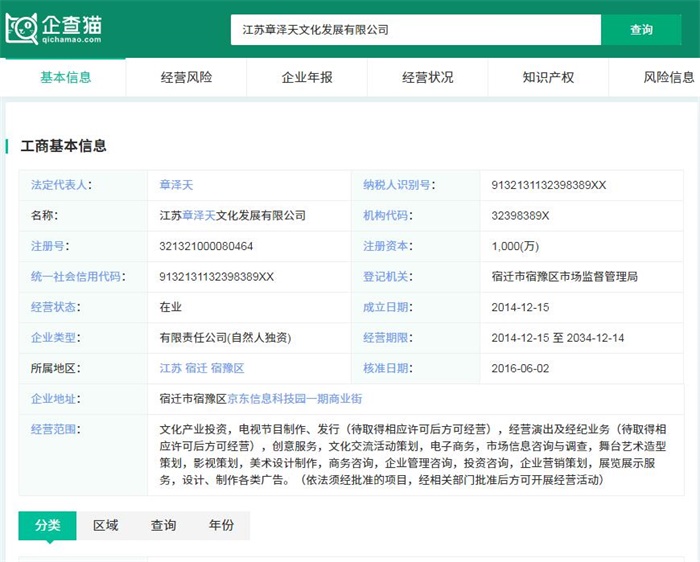Click the company type 有限责任公司(自然人独资)
Viewport: 700px width, 562px height.
coord(225,337)
